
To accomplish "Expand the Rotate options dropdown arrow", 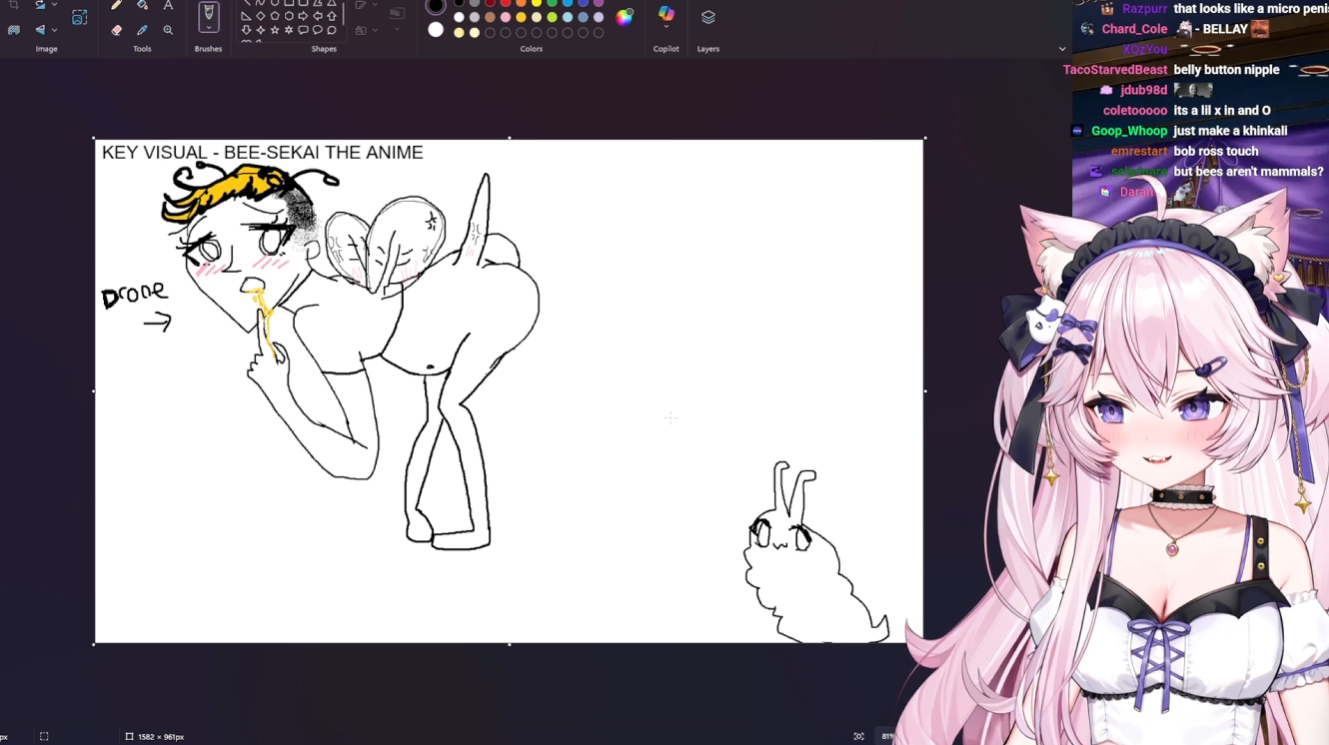I will [x=54, y=5].
